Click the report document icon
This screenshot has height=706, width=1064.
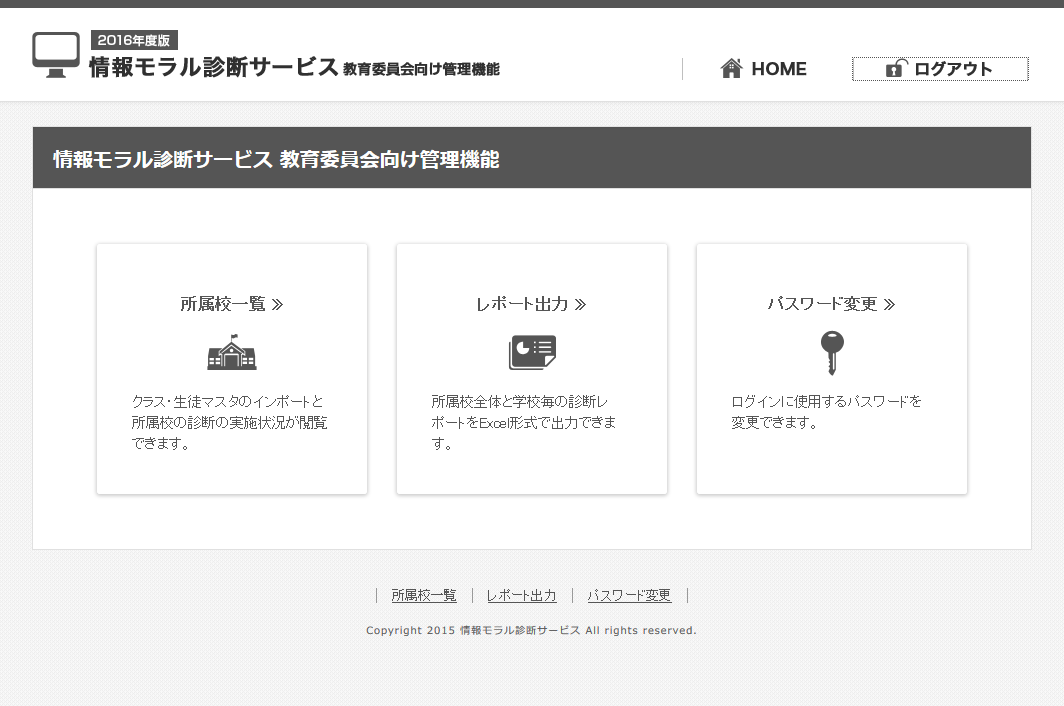[x=532, y=352]
